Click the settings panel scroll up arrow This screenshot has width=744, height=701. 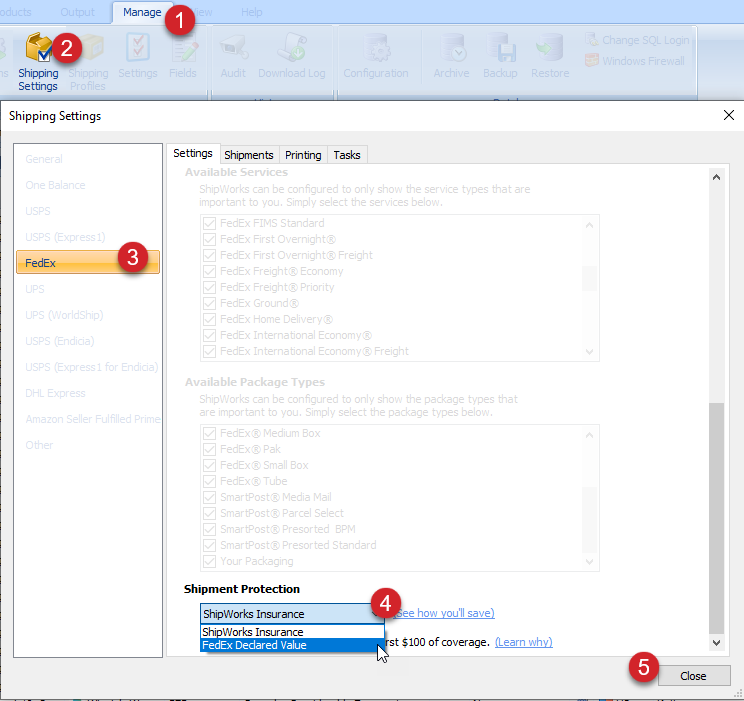click(x=716, y=178)
